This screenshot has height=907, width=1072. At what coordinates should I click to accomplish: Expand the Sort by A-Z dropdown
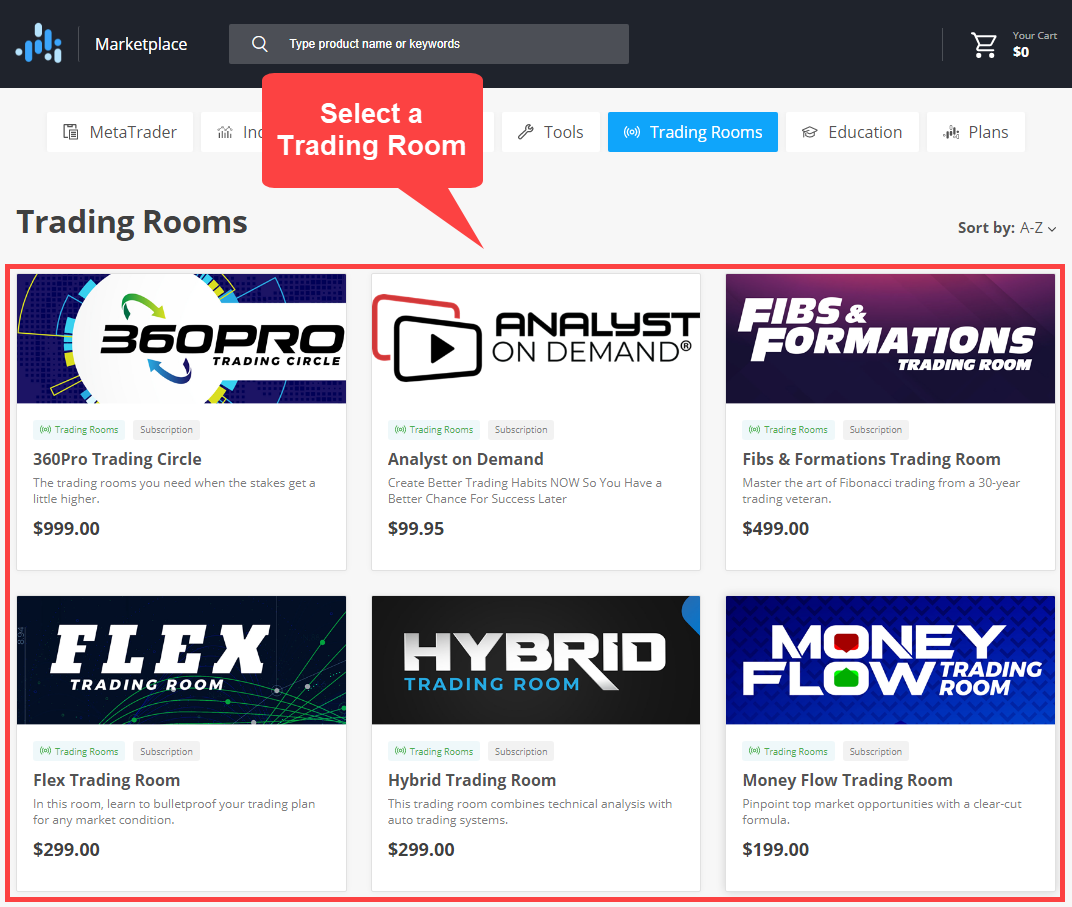[x=1037, y=228]
